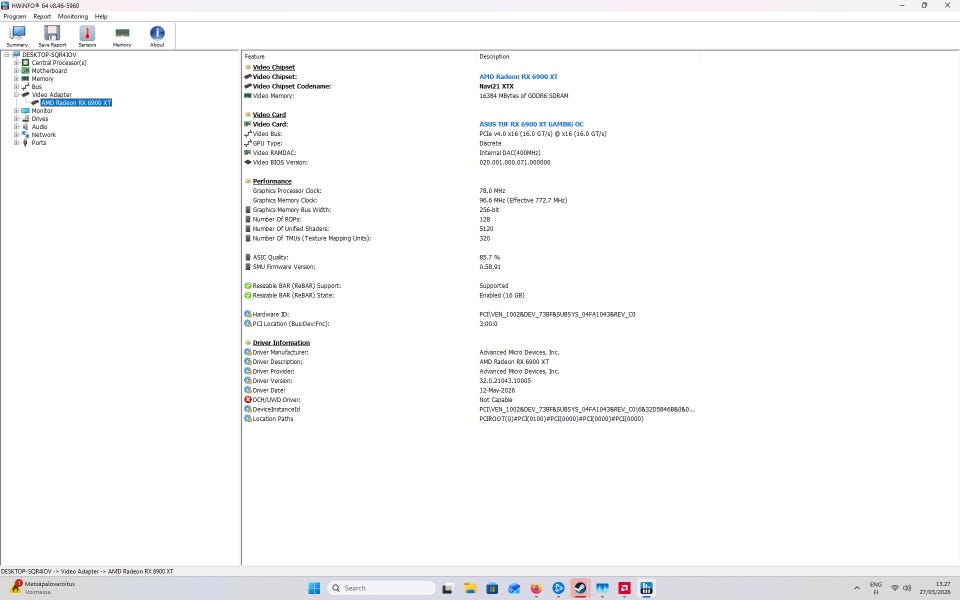Select the DESKTOP-SQR4I0V tree label
The width and height of the screenshot is (960, 600).
49,54
